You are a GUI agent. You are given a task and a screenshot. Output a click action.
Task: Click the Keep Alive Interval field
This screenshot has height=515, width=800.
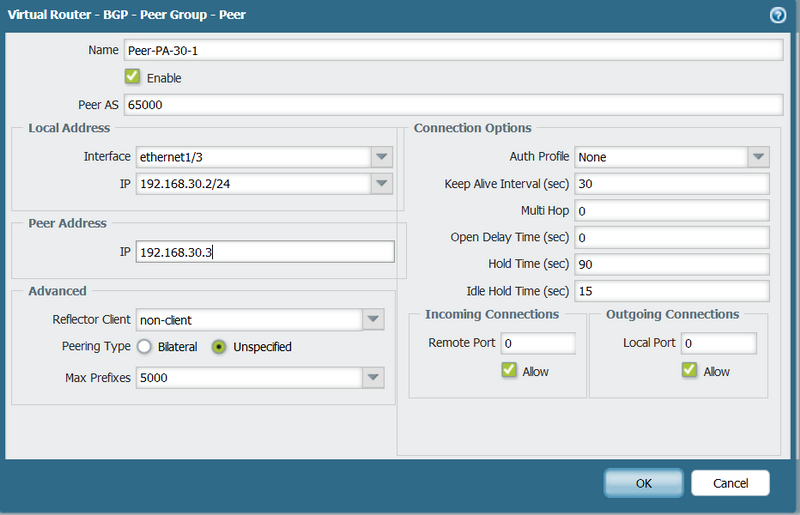(671, 184)
